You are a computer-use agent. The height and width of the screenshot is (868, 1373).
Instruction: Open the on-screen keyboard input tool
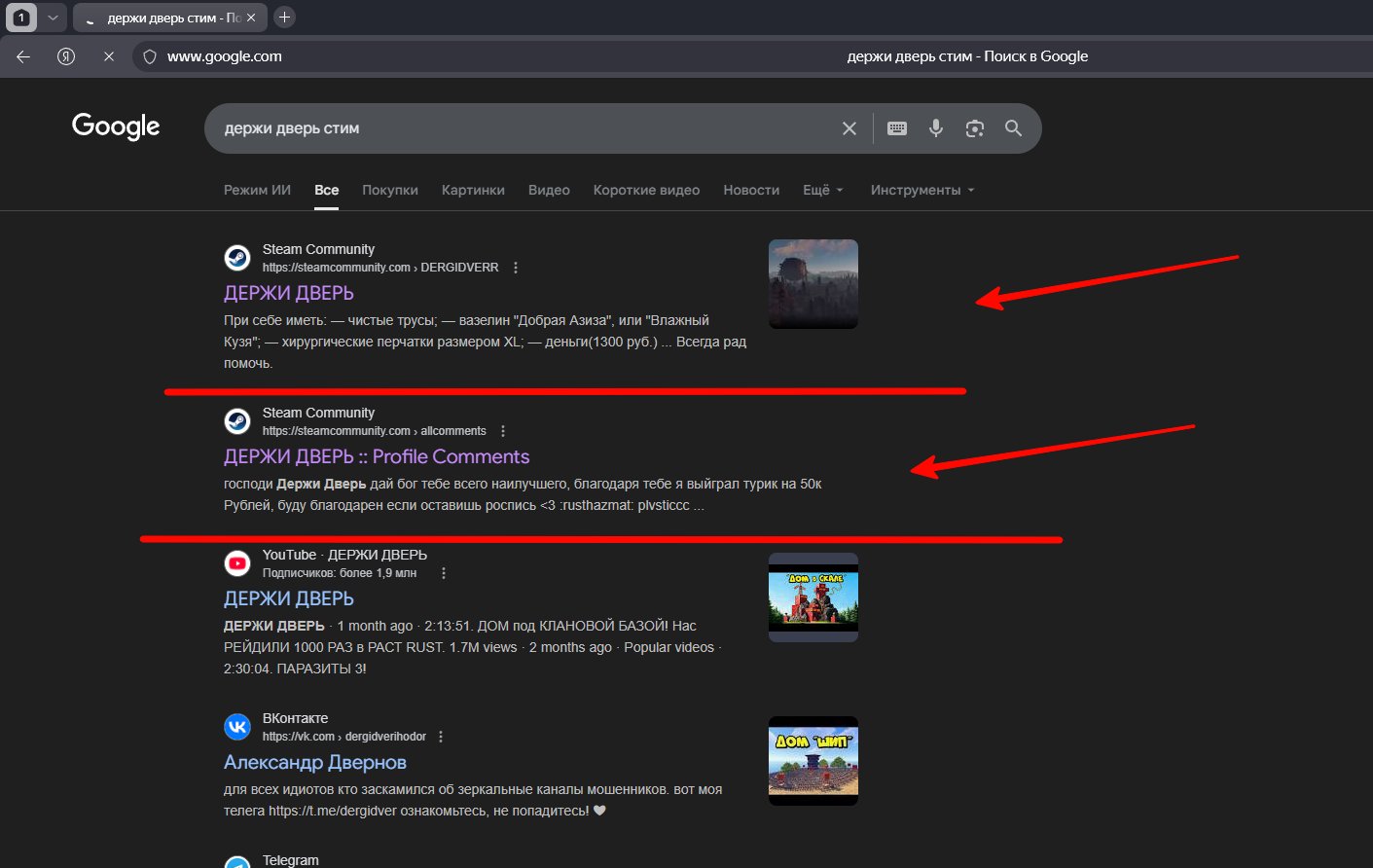coord(897,128)
